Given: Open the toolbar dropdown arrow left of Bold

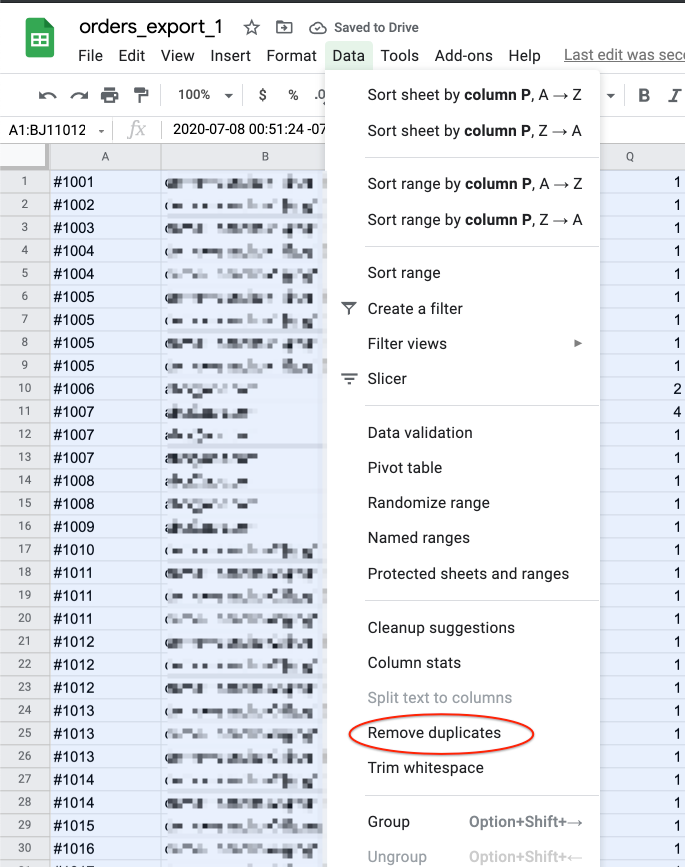Looking at the screenshot, I should point(611,96).
